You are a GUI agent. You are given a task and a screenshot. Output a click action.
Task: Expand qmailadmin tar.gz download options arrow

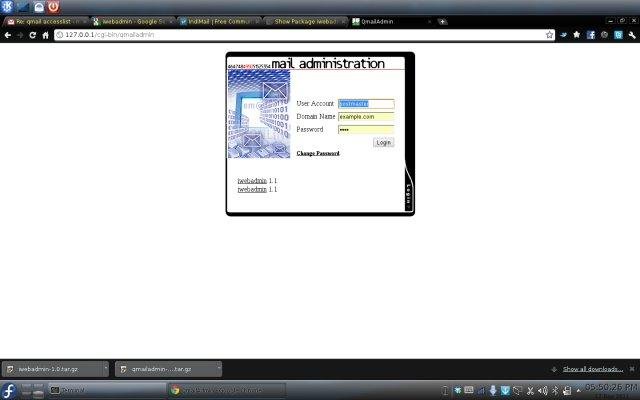[x=219, y=369]
